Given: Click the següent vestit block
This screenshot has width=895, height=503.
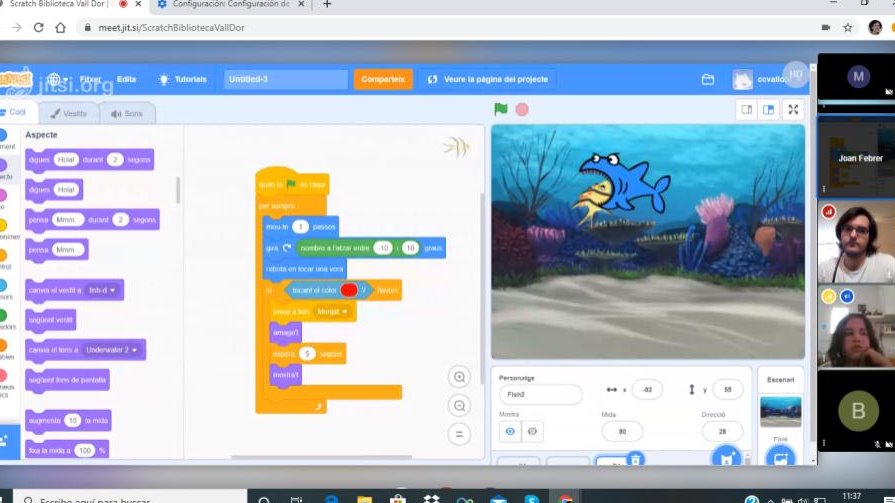Looking at the screenshot, I should [51, 320].
